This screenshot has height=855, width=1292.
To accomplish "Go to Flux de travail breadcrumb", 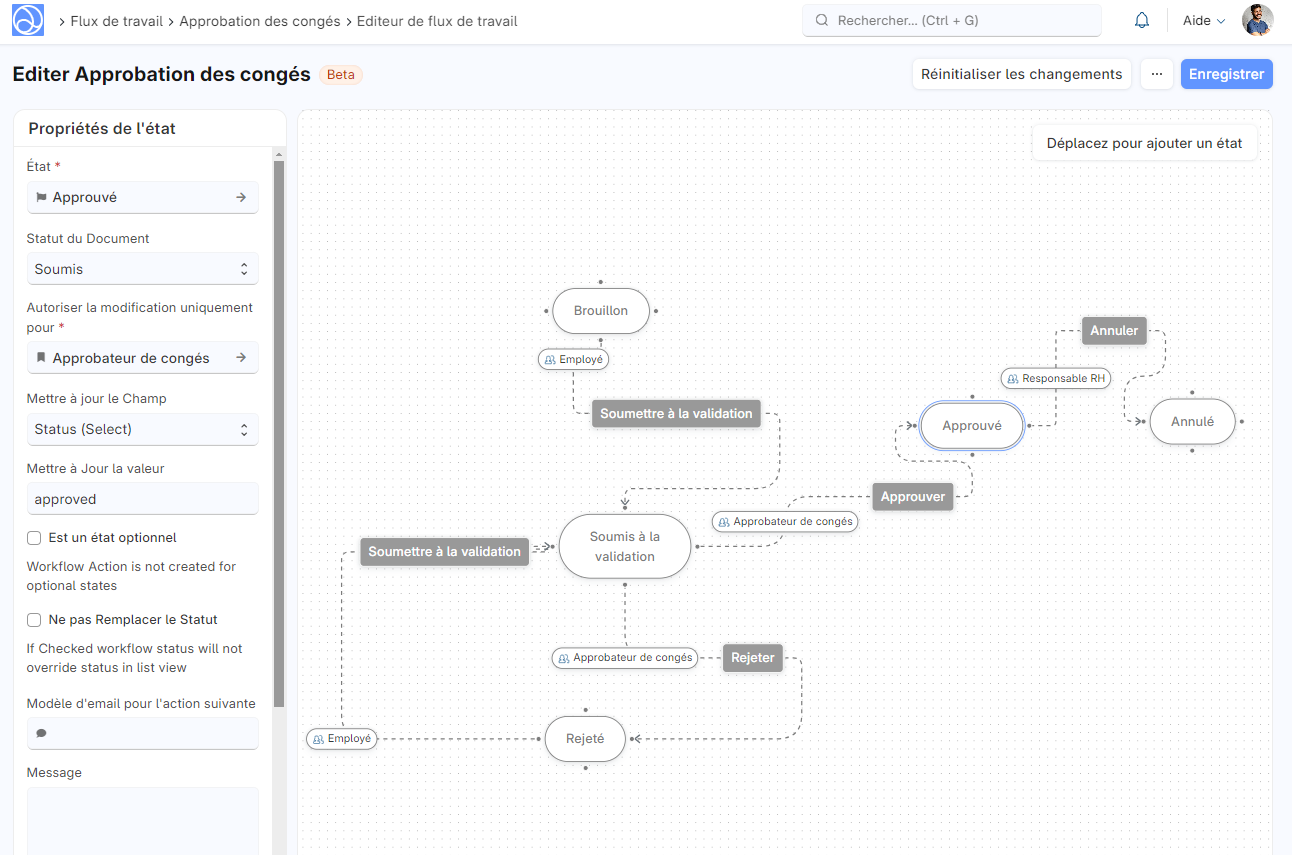I will click(116, 21).
